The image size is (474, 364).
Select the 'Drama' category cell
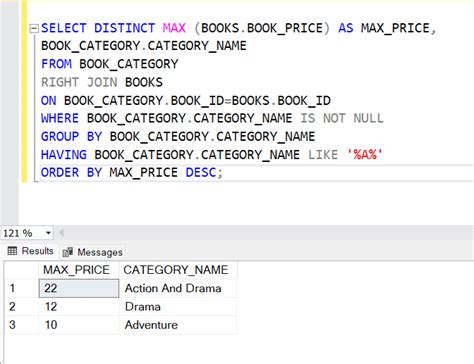[x=178, y=307]
